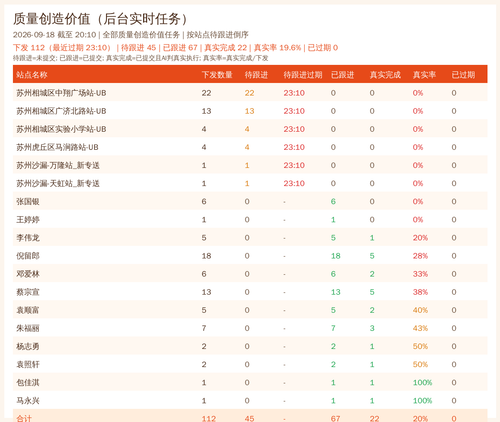
Task: Click the pending count 22 in first row
Action: (249, 93)
